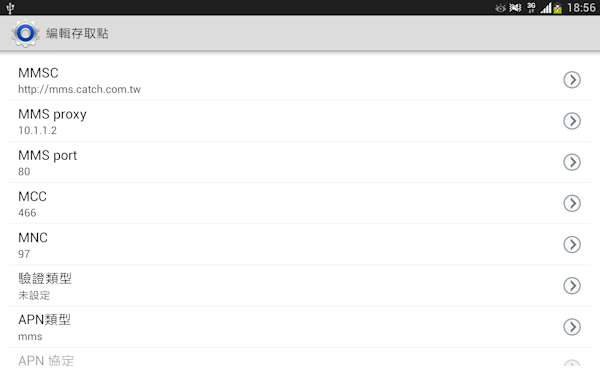Edit the MMS proxy 10.1.1.2 entry
The image size is (600, 375).
click(300, 121)
